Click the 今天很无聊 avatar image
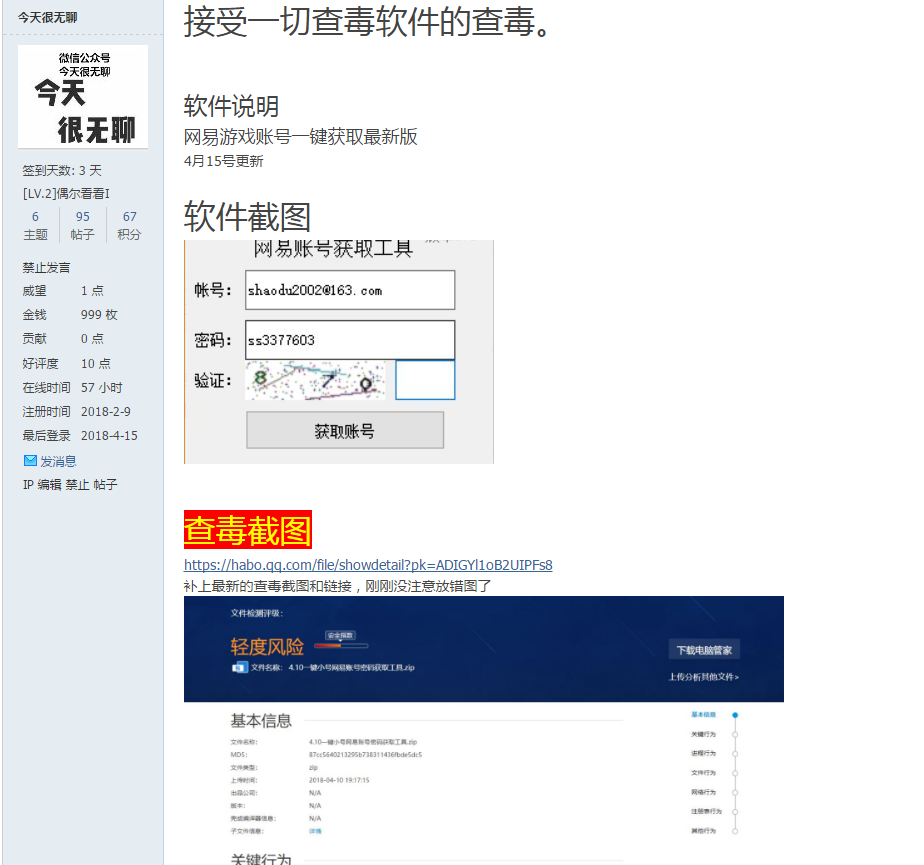This screenshot has height=865, width=924. pyautogui.click(x=83, y=96)
